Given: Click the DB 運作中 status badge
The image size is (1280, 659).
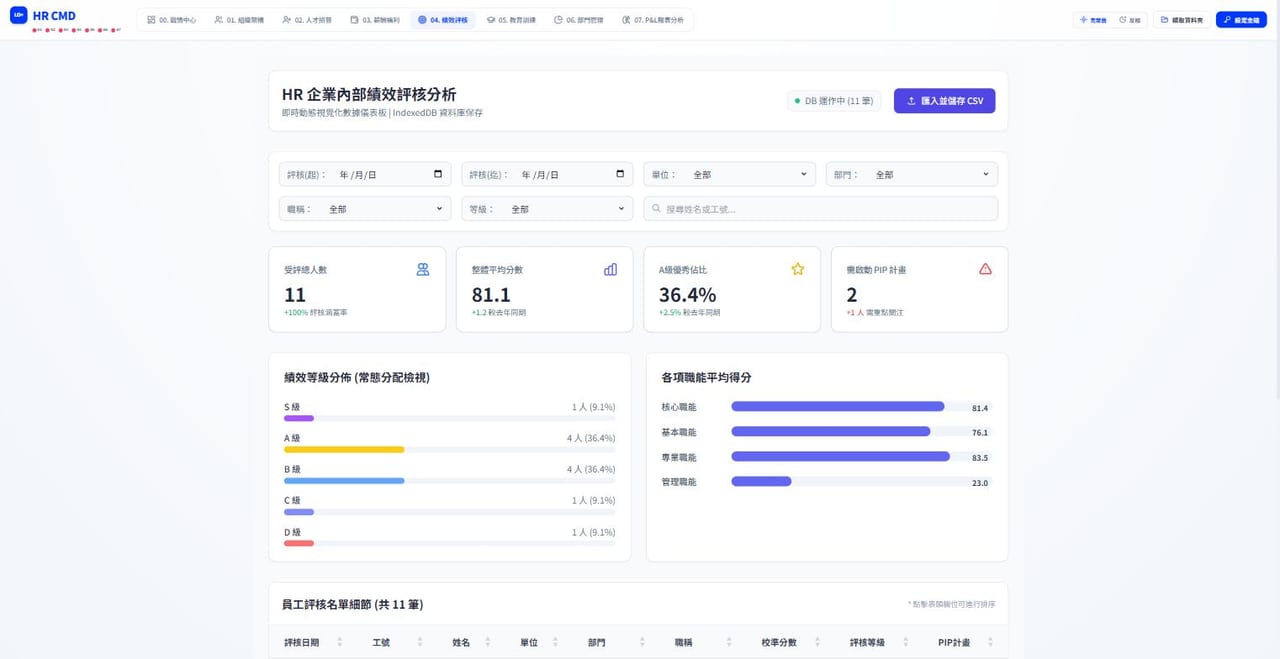Looking at the screenshot, I should tap(834, 101).
